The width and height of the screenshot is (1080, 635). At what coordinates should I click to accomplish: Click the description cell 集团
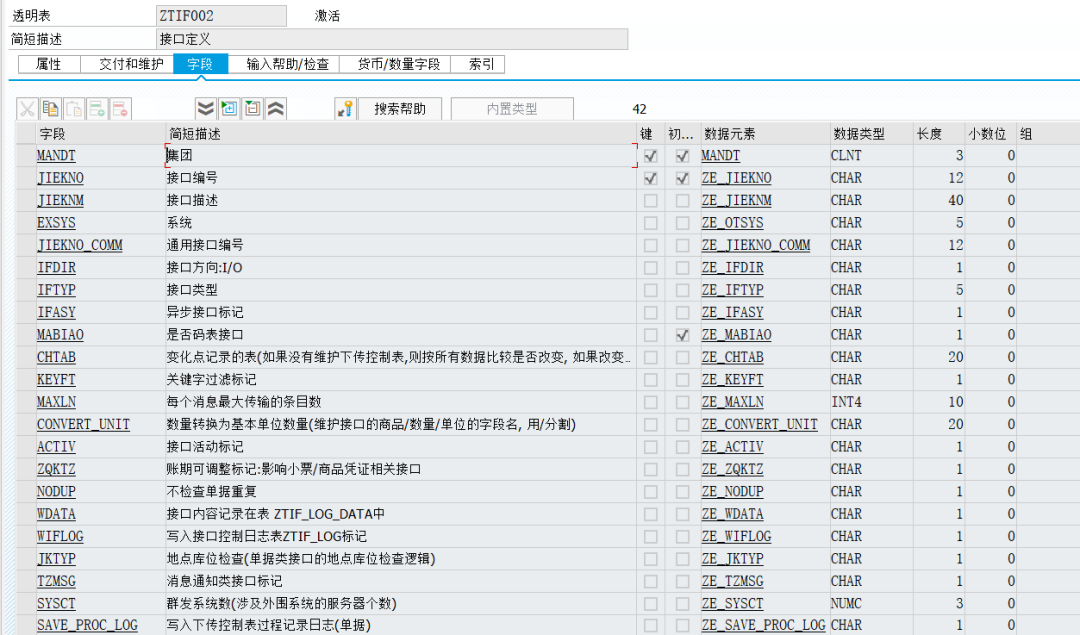(x=400, y=156)
